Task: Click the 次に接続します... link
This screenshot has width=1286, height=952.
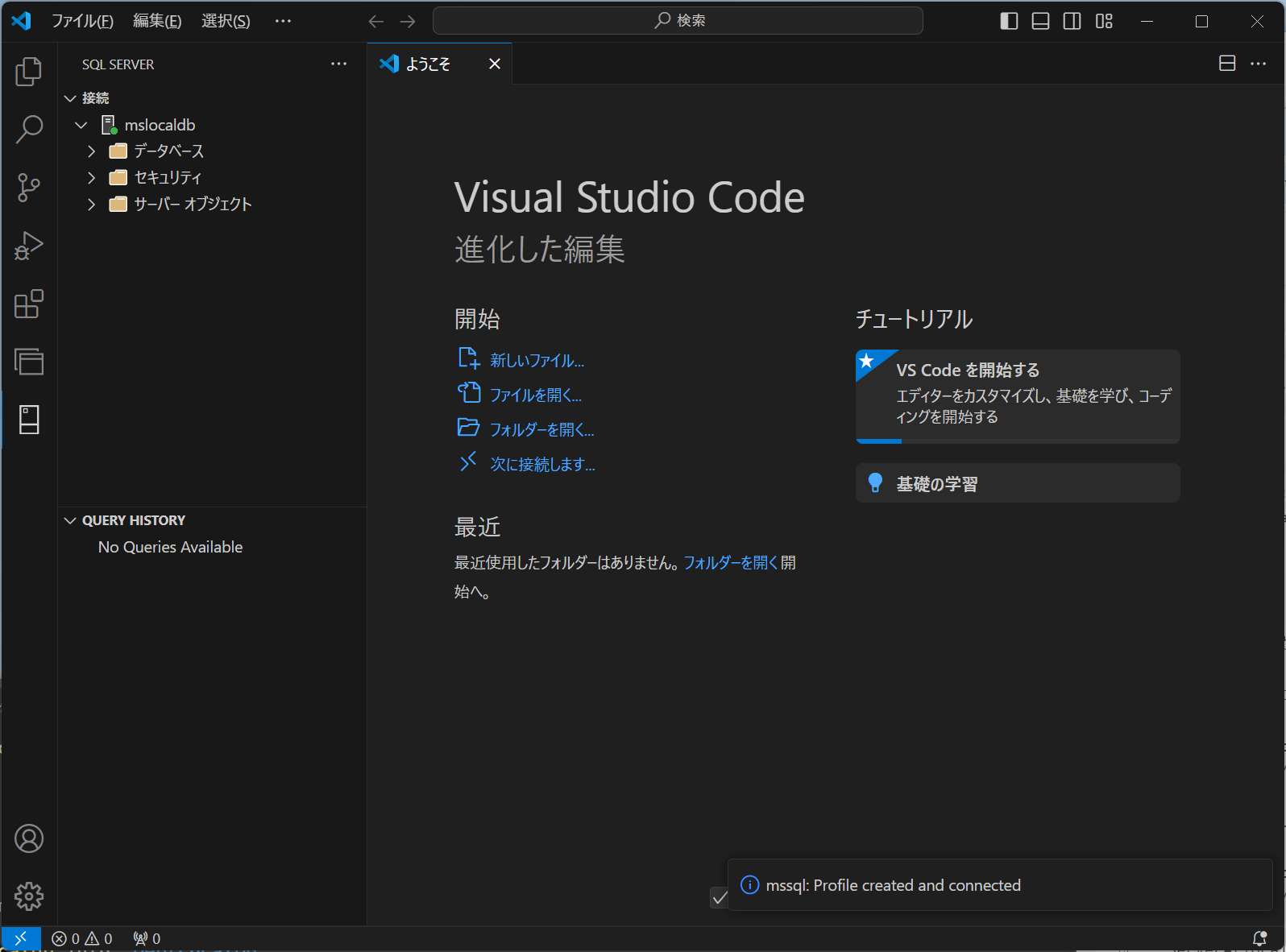Action: tap(543, 465)
